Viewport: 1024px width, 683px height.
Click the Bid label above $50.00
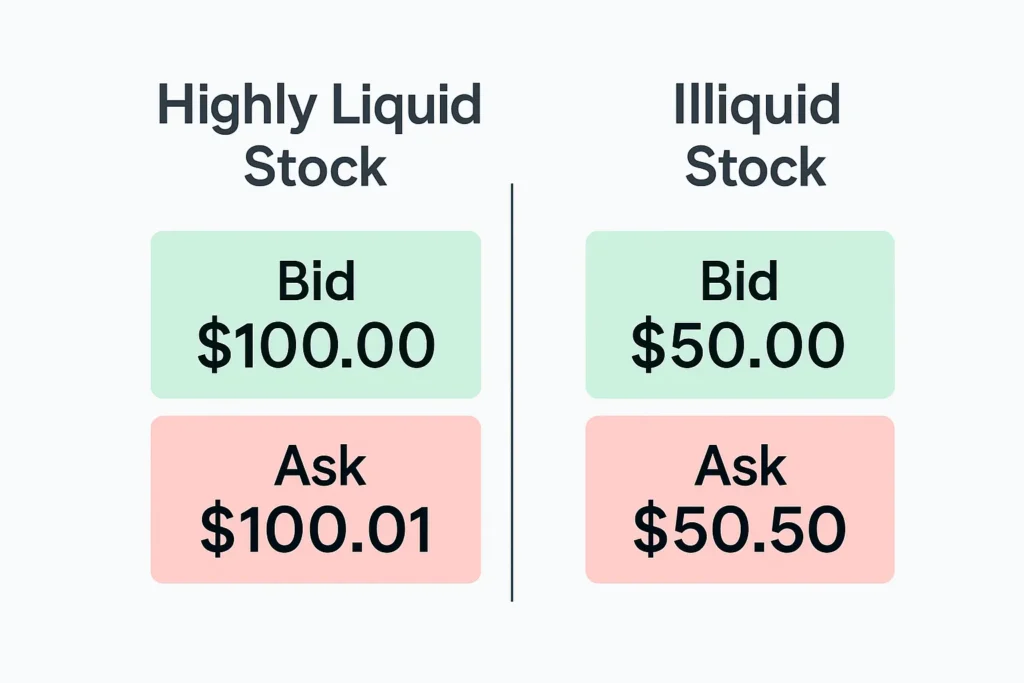[x=739, y=283]
